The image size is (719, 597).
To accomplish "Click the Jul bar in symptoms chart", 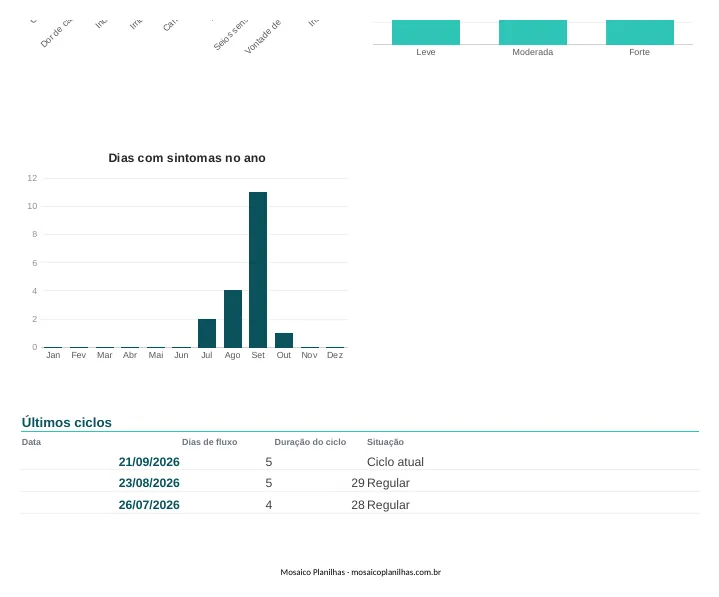I will point(207,333).
